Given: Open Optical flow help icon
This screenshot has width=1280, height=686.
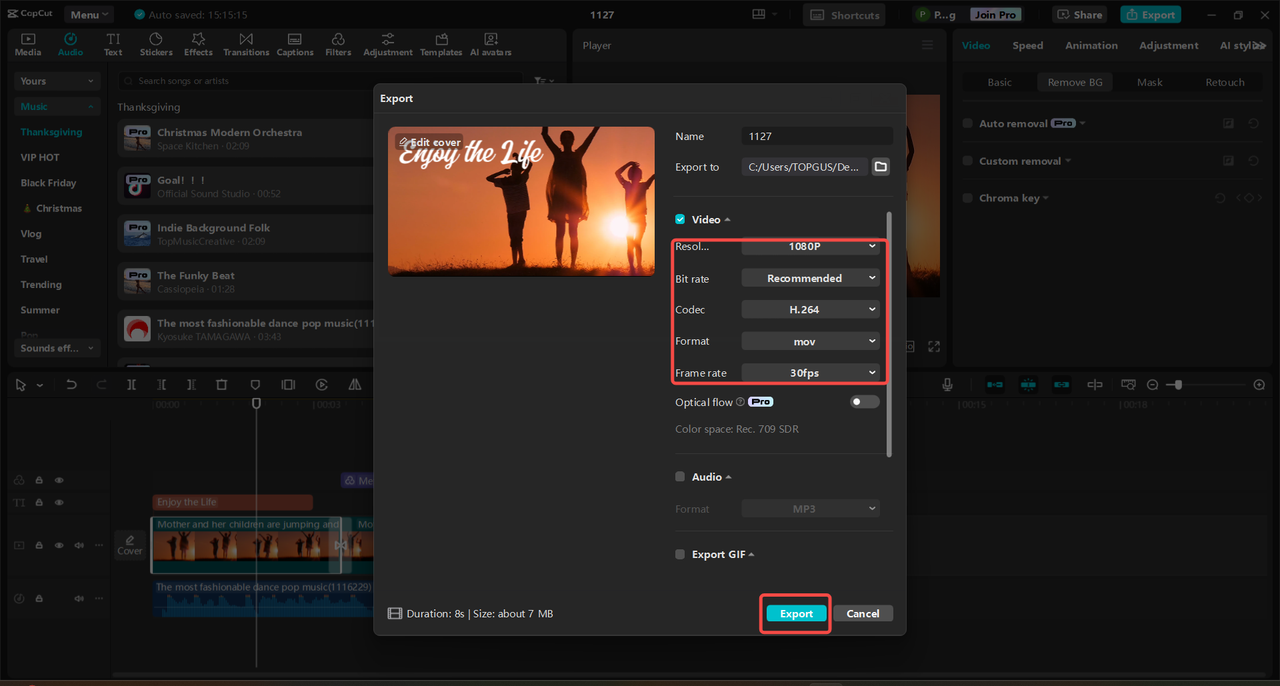Looking at the screenshot, I should click(x=740, y=402).
